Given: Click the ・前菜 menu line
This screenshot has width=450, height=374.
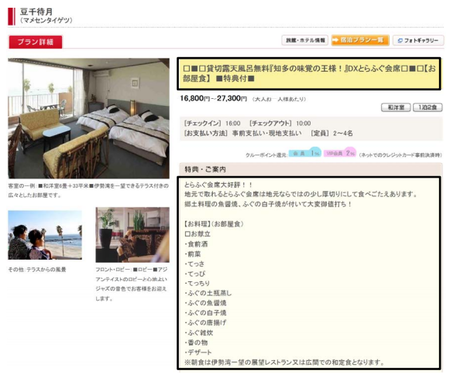Looking at the screenshot, I should [193, 254].
